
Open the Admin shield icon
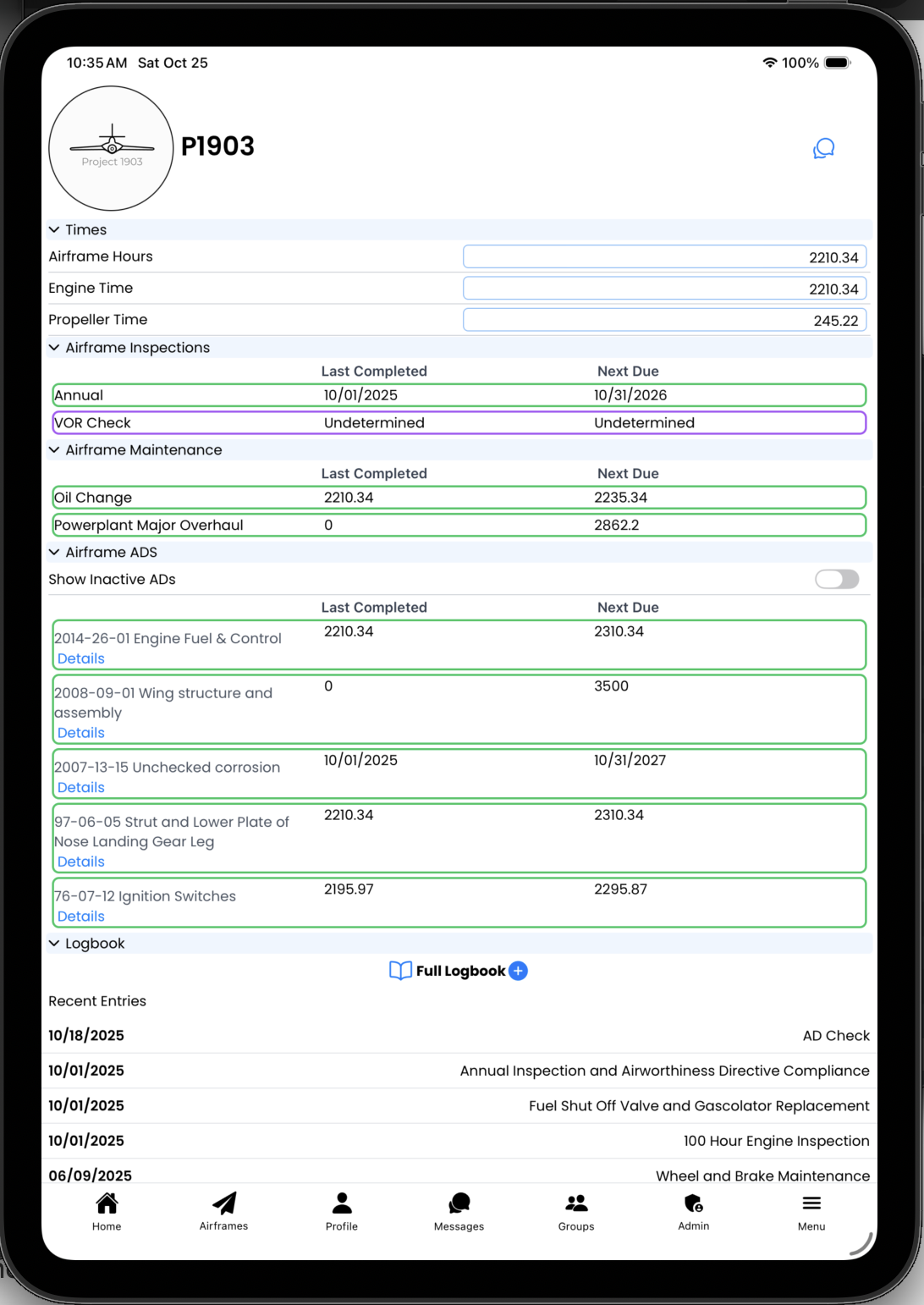(694, 1211)
